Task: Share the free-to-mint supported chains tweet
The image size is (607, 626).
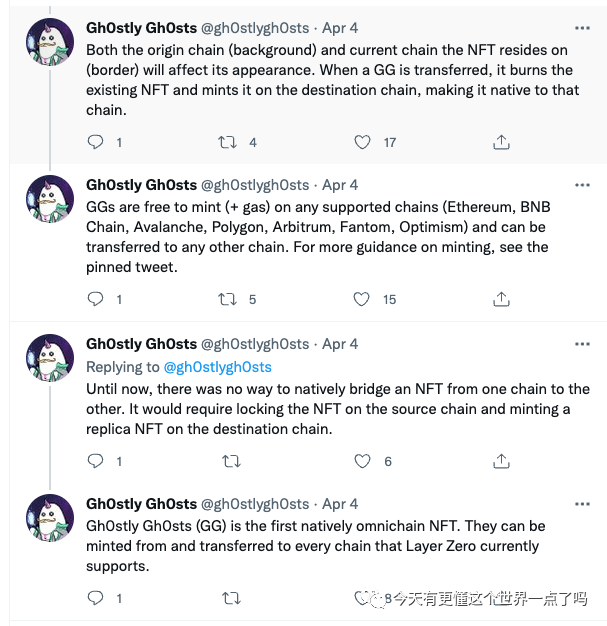Action: 502,299
